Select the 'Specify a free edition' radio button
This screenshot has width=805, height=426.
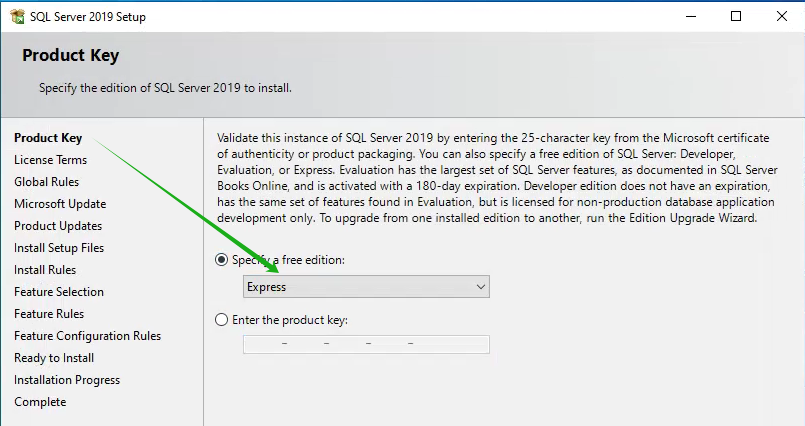point(221,260)
